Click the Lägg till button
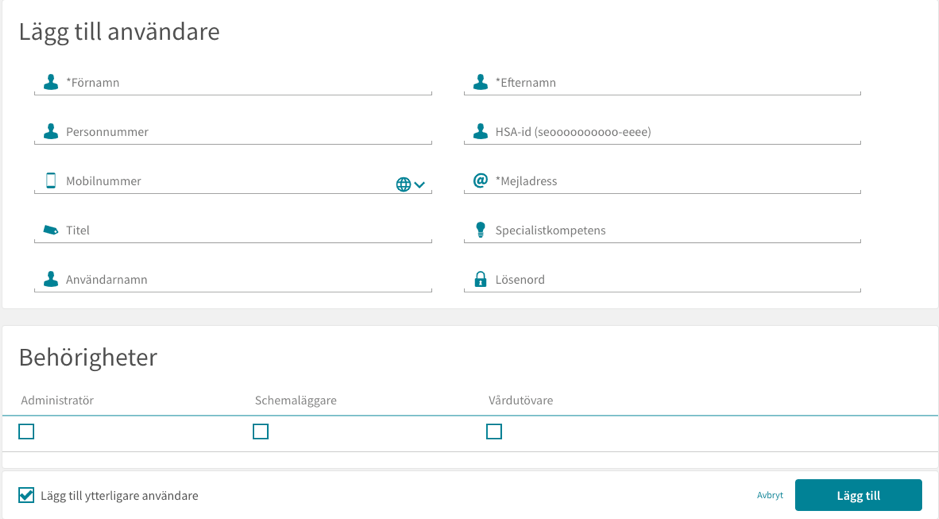 858,495
